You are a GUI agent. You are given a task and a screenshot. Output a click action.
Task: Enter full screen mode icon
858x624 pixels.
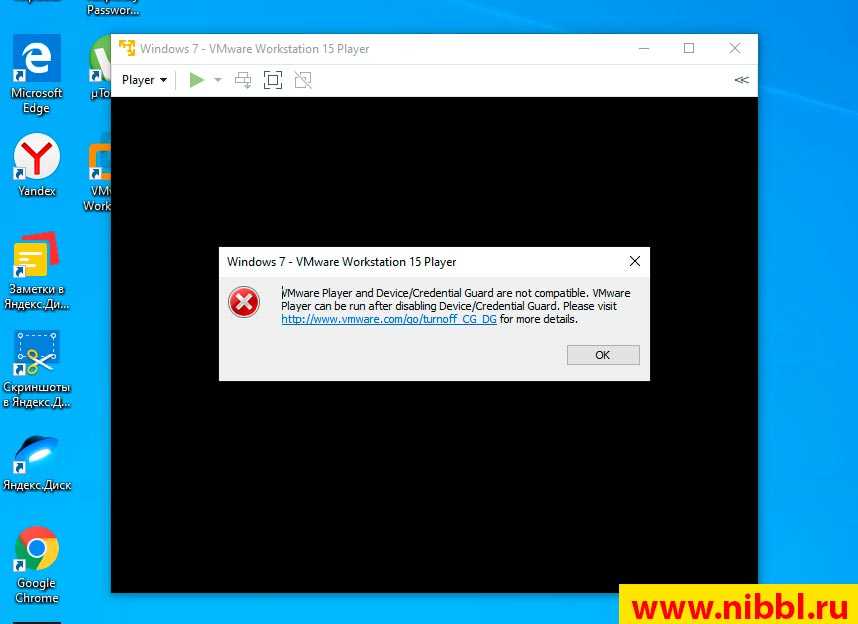click(x=273, y=80)
